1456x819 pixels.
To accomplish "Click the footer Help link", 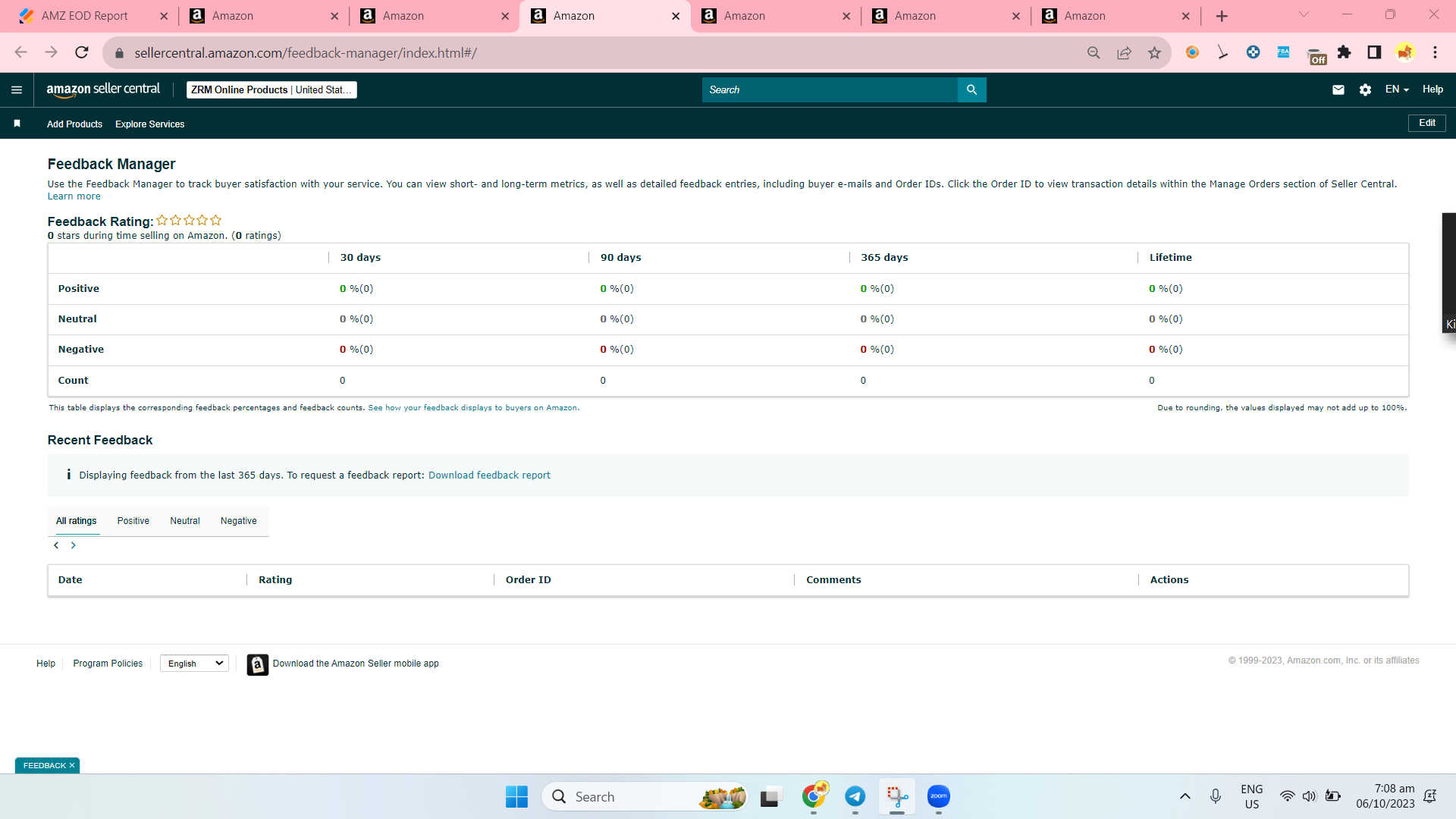I will [46, 664].
